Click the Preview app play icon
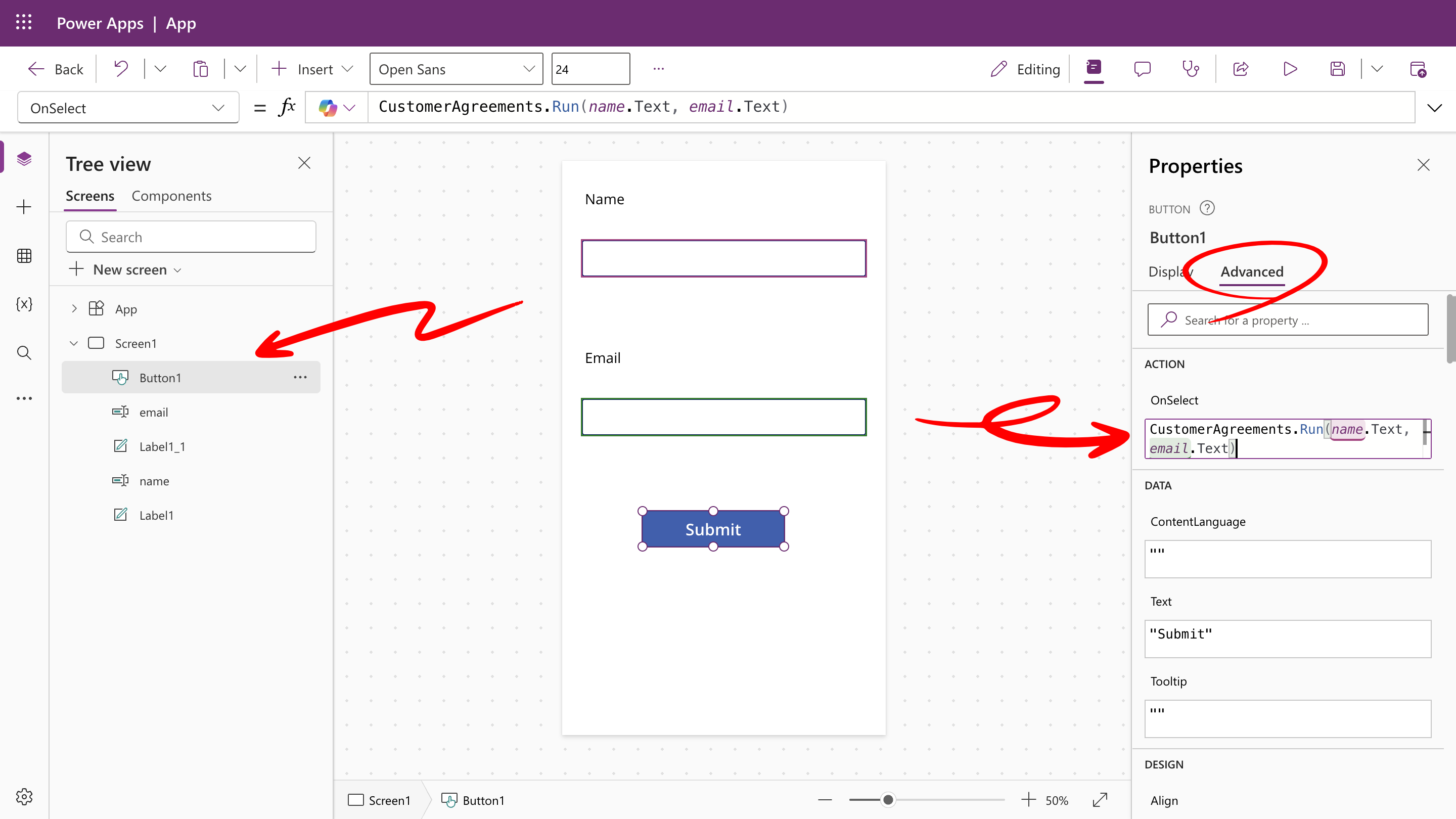The height and width of the screenshot is (819, 1456). (x=1290, y=69)
